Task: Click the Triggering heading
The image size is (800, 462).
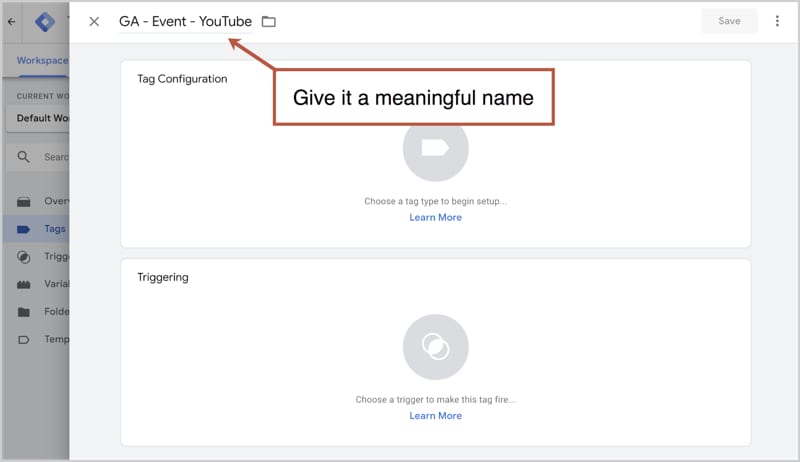Action: pos(163,277)
